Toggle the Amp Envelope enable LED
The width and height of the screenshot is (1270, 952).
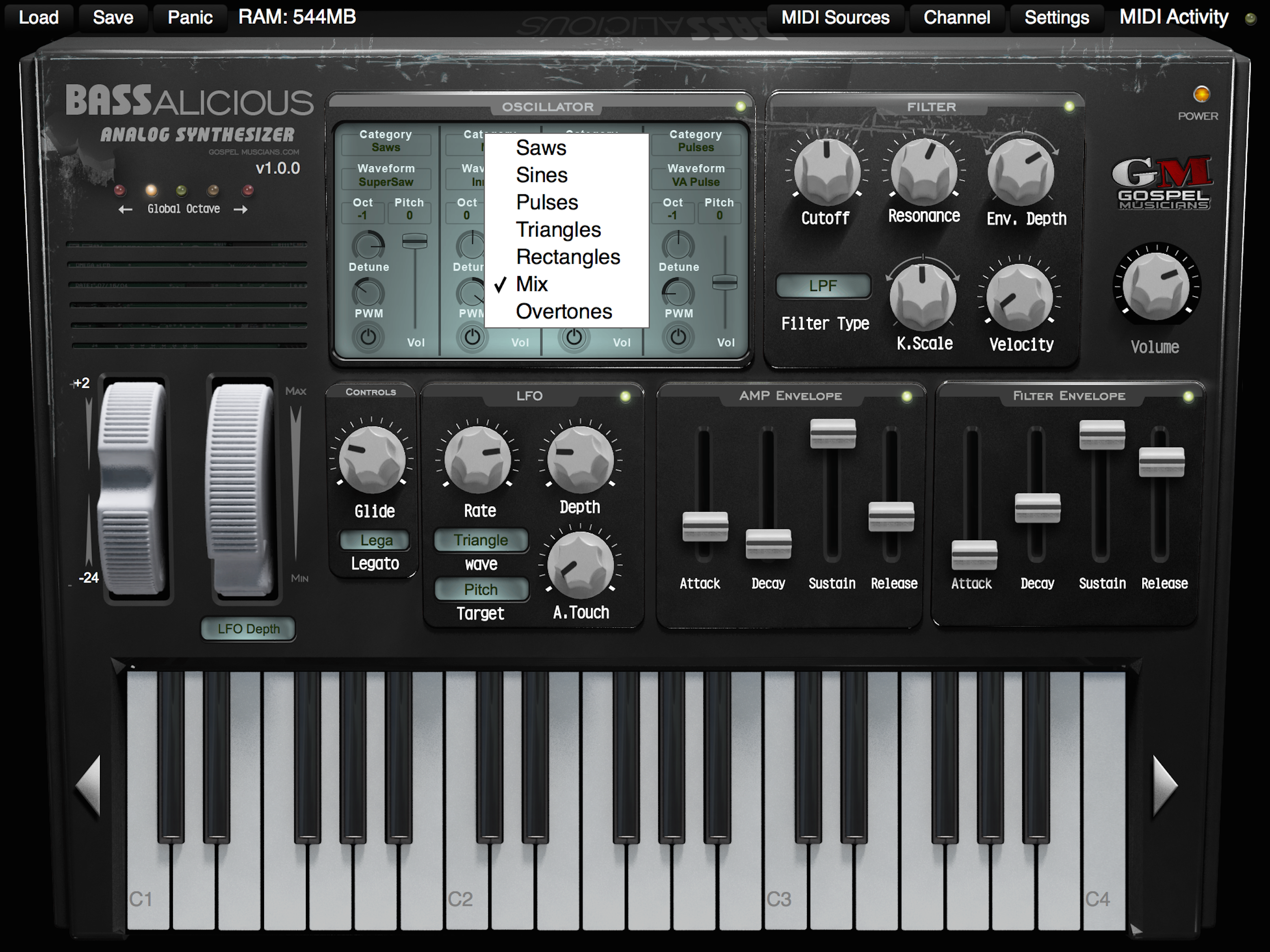pos(906,396)
